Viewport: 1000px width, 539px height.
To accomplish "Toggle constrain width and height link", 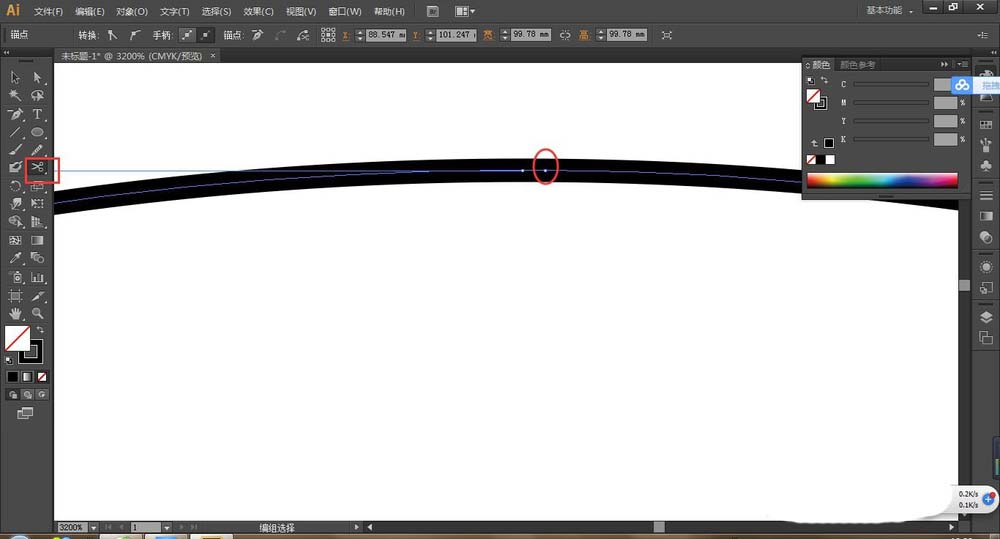I will 565,35.
